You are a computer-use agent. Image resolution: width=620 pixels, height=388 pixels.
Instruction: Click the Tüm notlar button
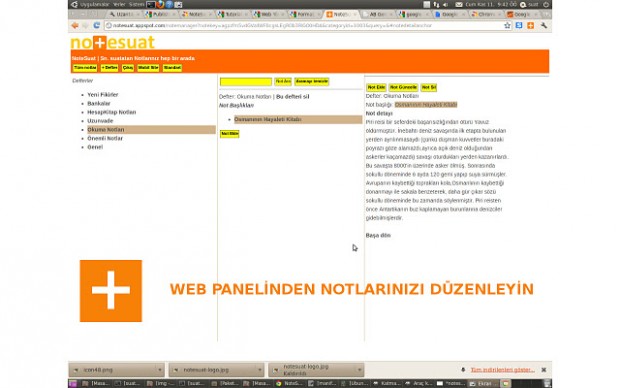pos(85,68)
